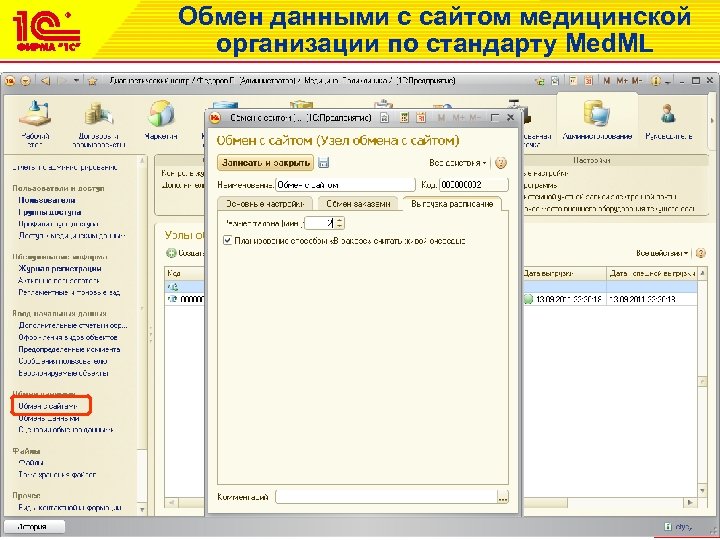
Task: Click the 1C logo icon in dialog title bar
Action: click(x=215, y=118)
